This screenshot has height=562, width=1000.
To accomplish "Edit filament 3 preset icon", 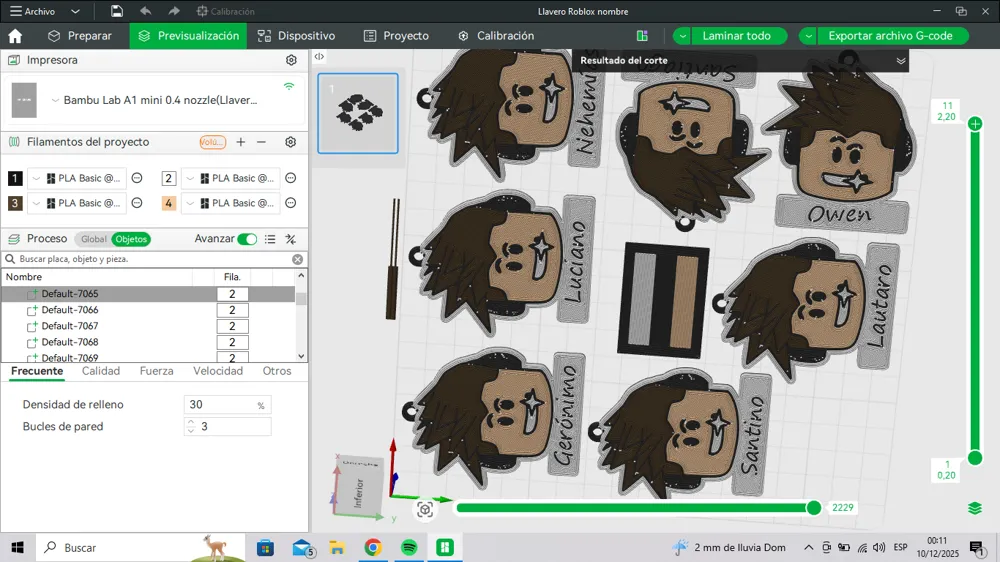I will pos(137,203).
